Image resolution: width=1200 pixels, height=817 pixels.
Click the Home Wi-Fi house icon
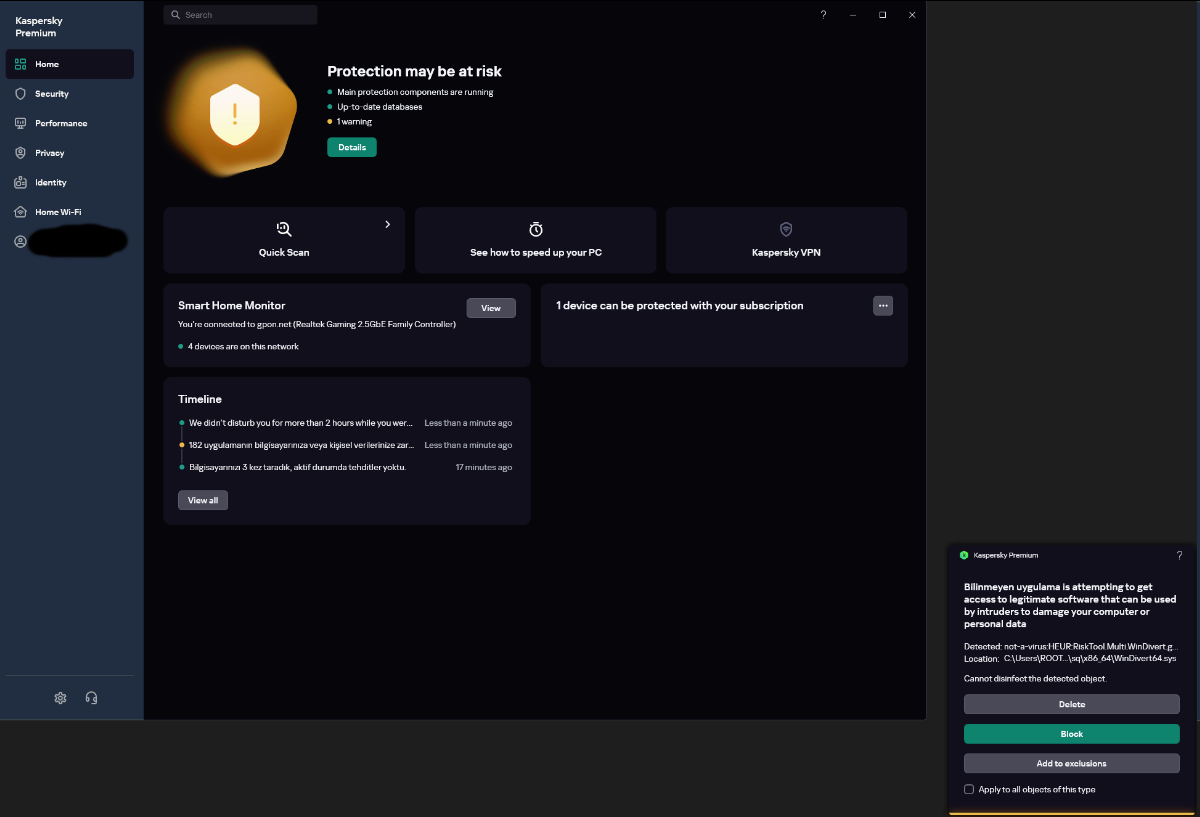click(20, 212)
